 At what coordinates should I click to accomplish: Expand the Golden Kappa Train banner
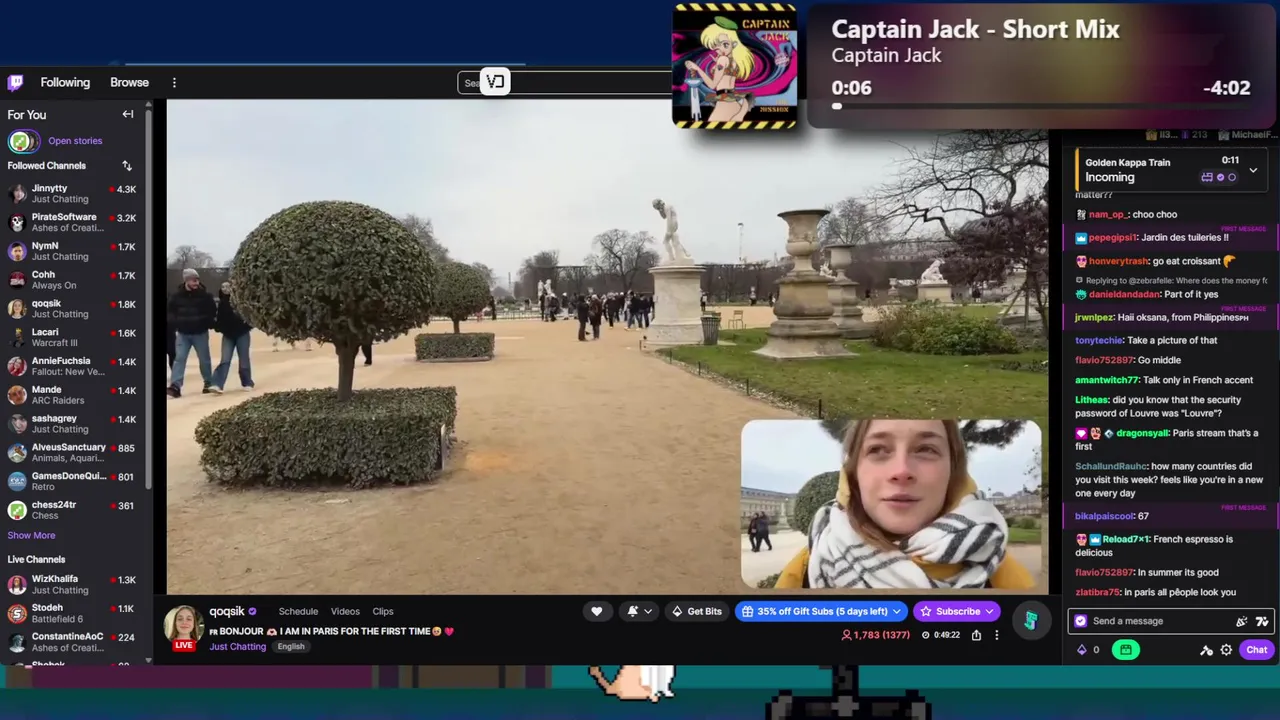[x=1253, y=171]
